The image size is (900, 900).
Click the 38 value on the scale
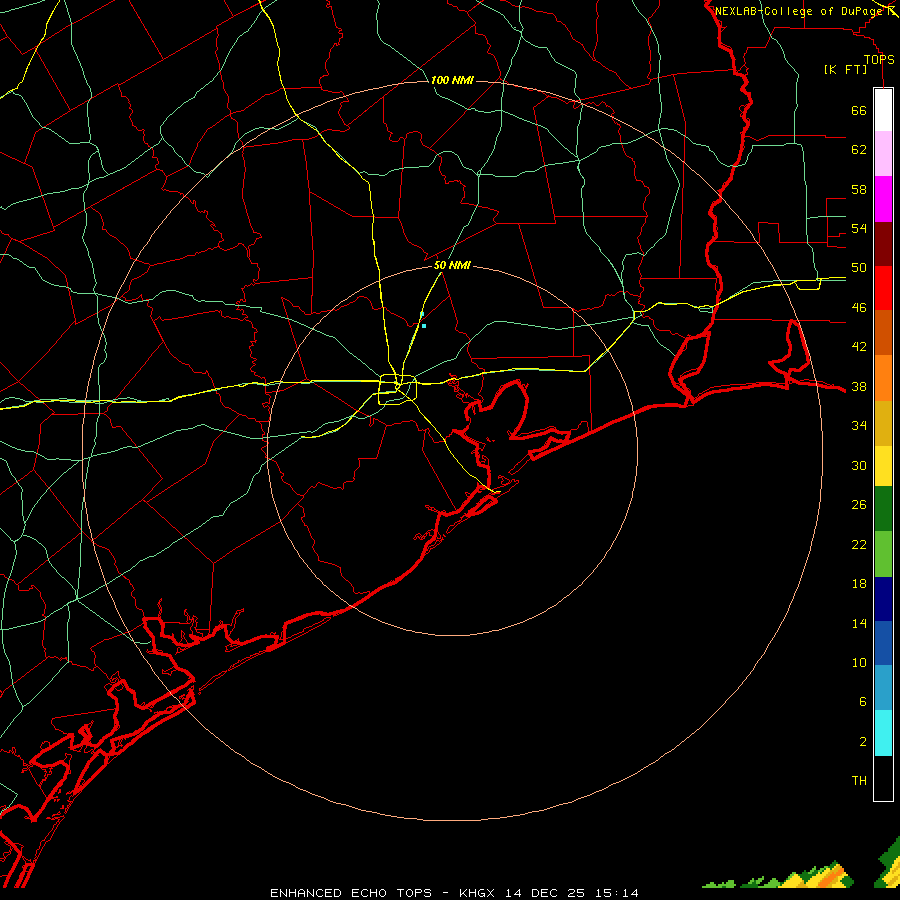click(859, 387)
